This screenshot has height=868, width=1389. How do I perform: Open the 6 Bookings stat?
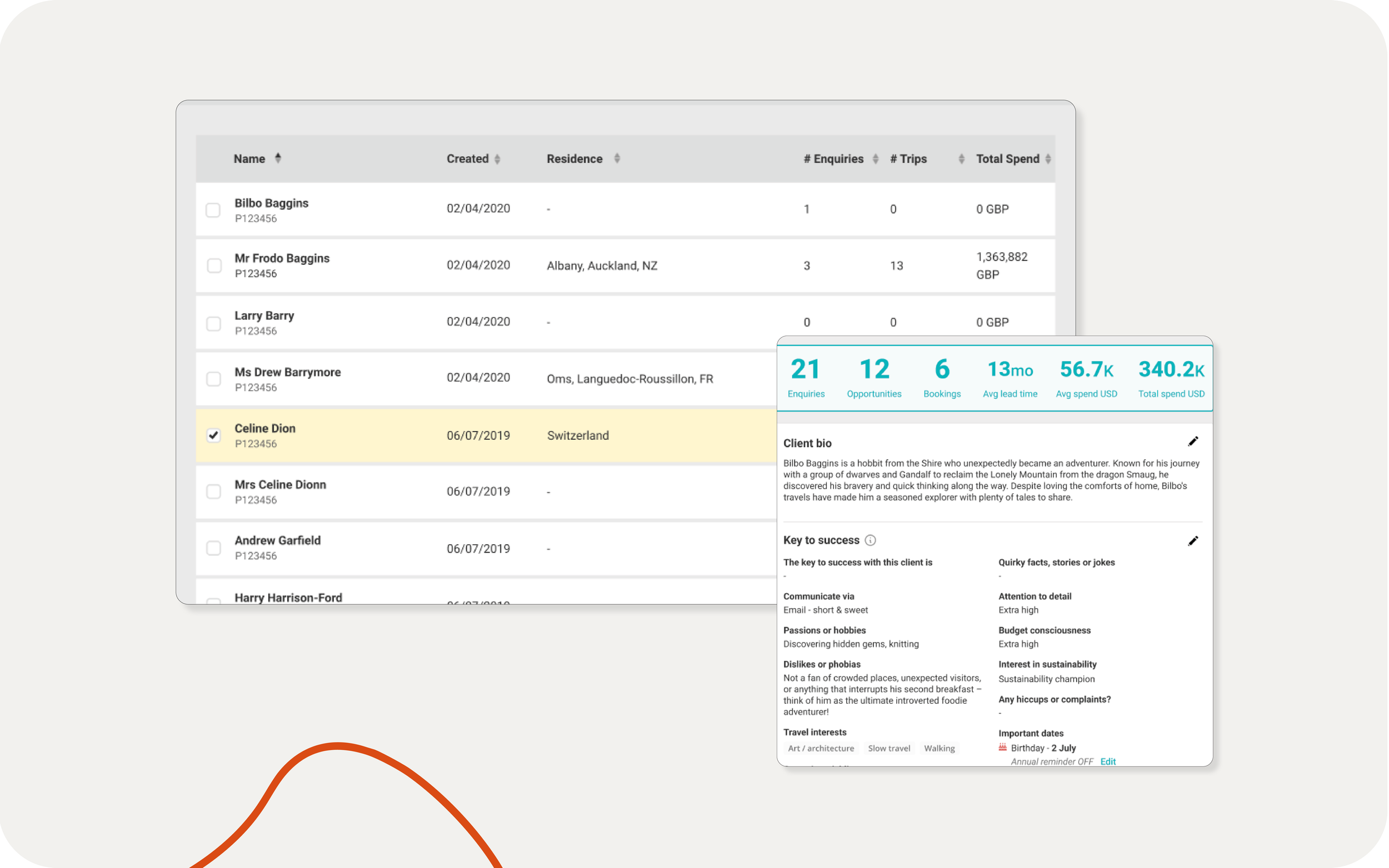(943, 378)
